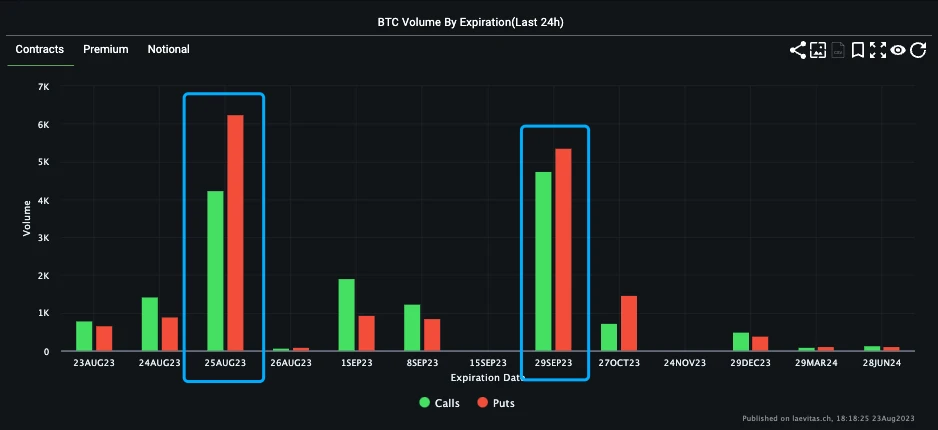Click the 28JUN24 axis label
This screenshot has width=938, height=430.
point(881,363)
